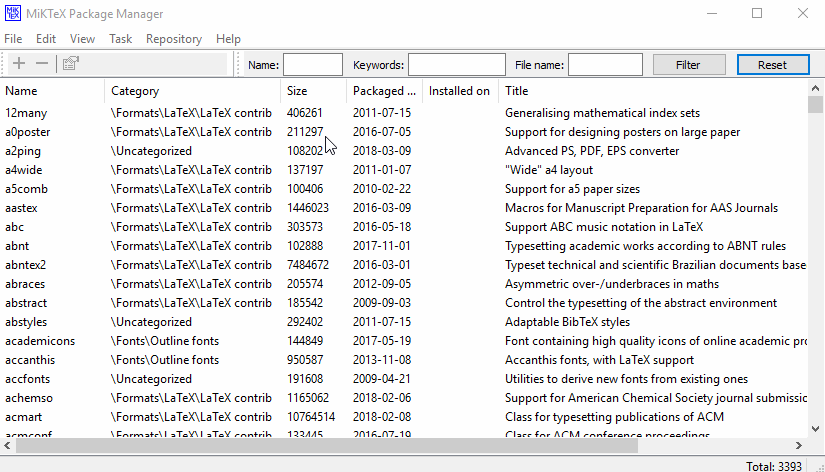Sort by the Size column header
This screenshot has height=472, width=825.
[x=314, y=91]
